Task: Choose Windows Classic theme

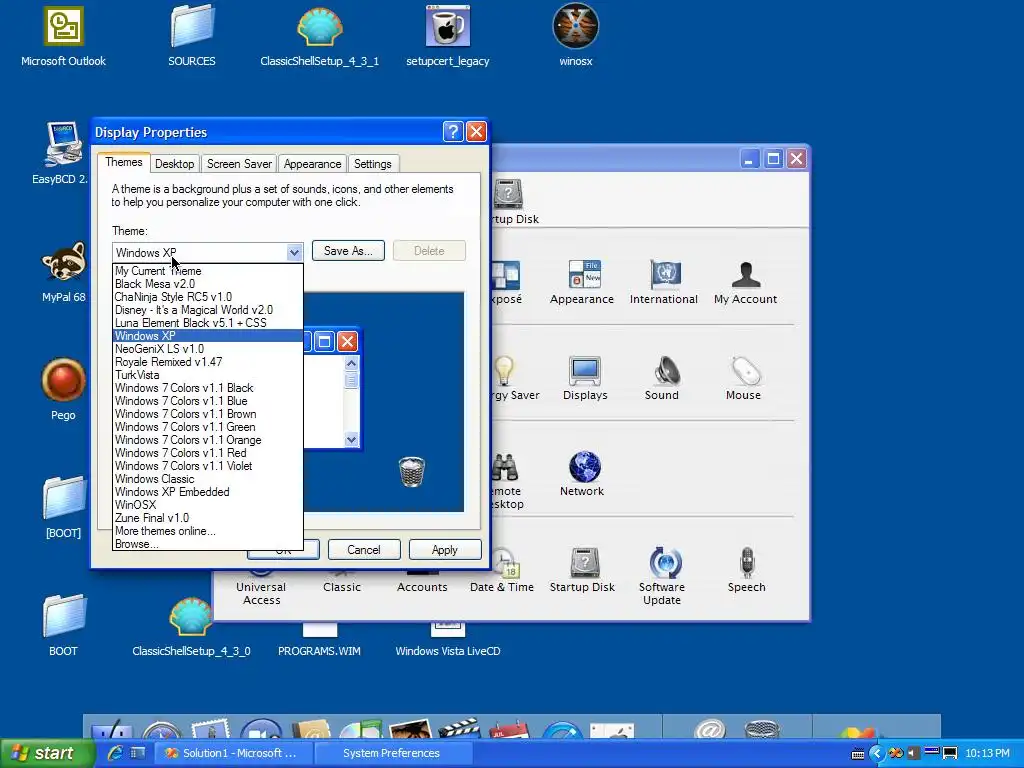Action: (x=208, y=479)
